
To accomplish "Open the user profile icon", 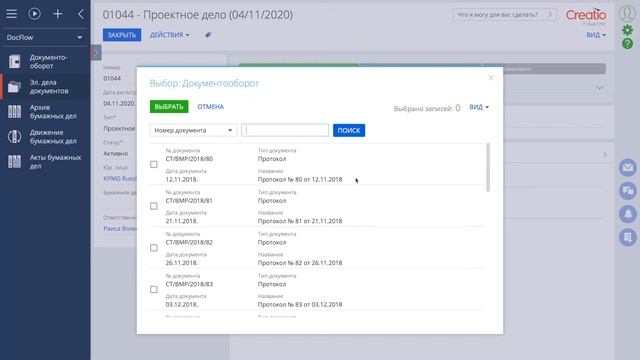I will coord(627,13).
